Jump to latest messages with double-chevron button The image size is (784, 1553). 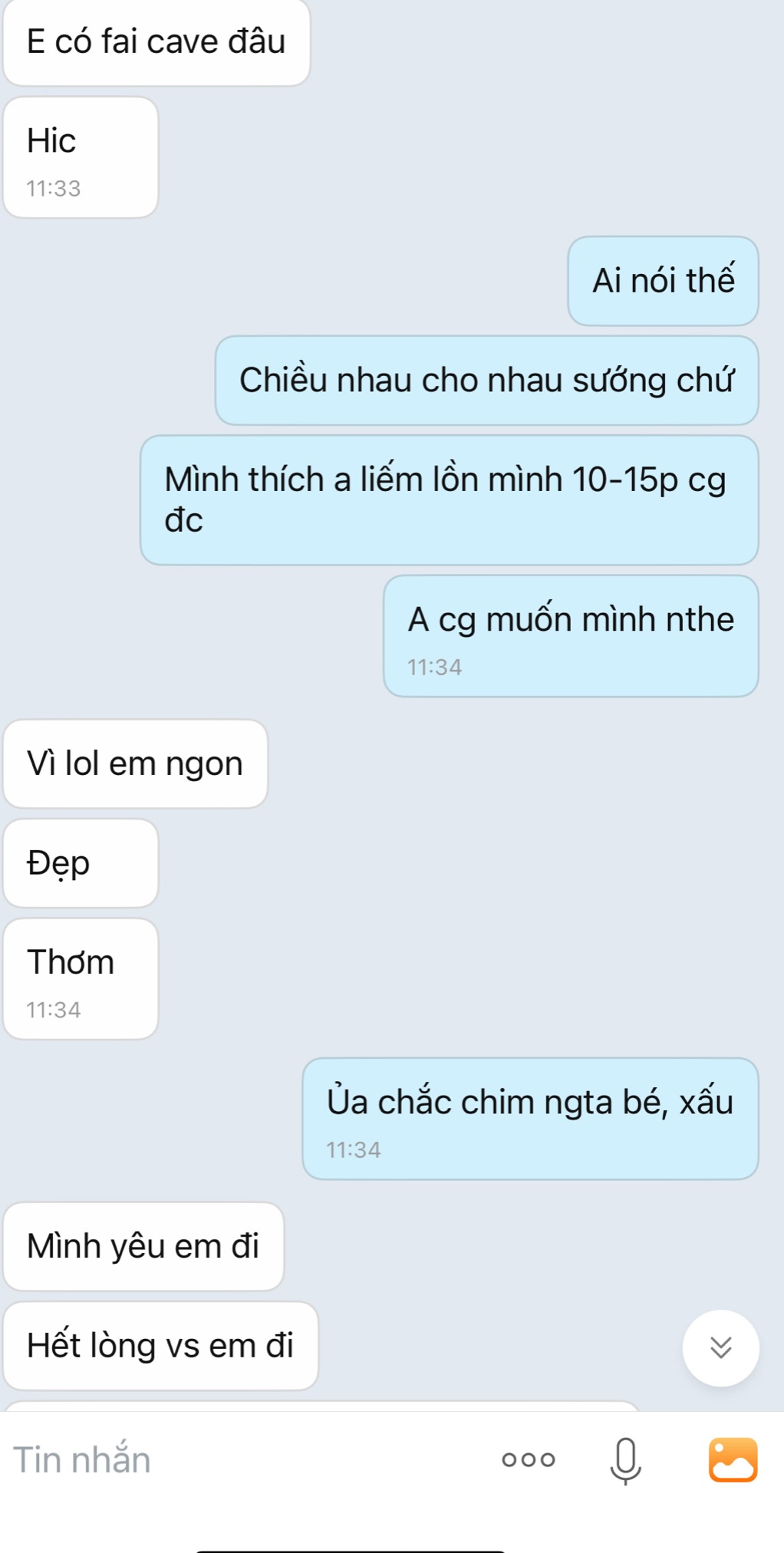[x=720, y=1347]
